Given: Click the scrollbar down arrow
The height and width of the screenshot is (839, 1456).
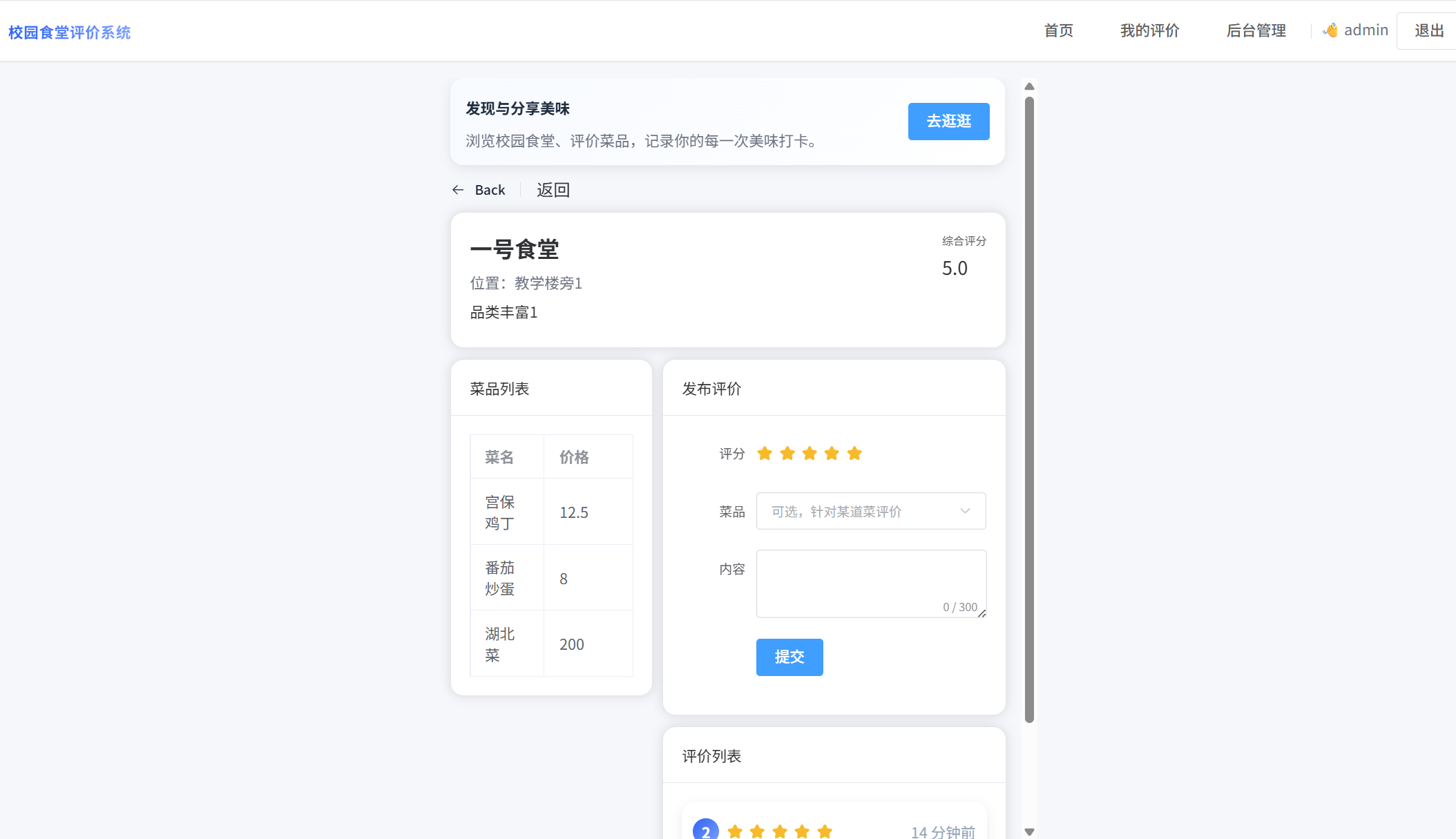Looking at the screenshot, I should pos(1029,831).
